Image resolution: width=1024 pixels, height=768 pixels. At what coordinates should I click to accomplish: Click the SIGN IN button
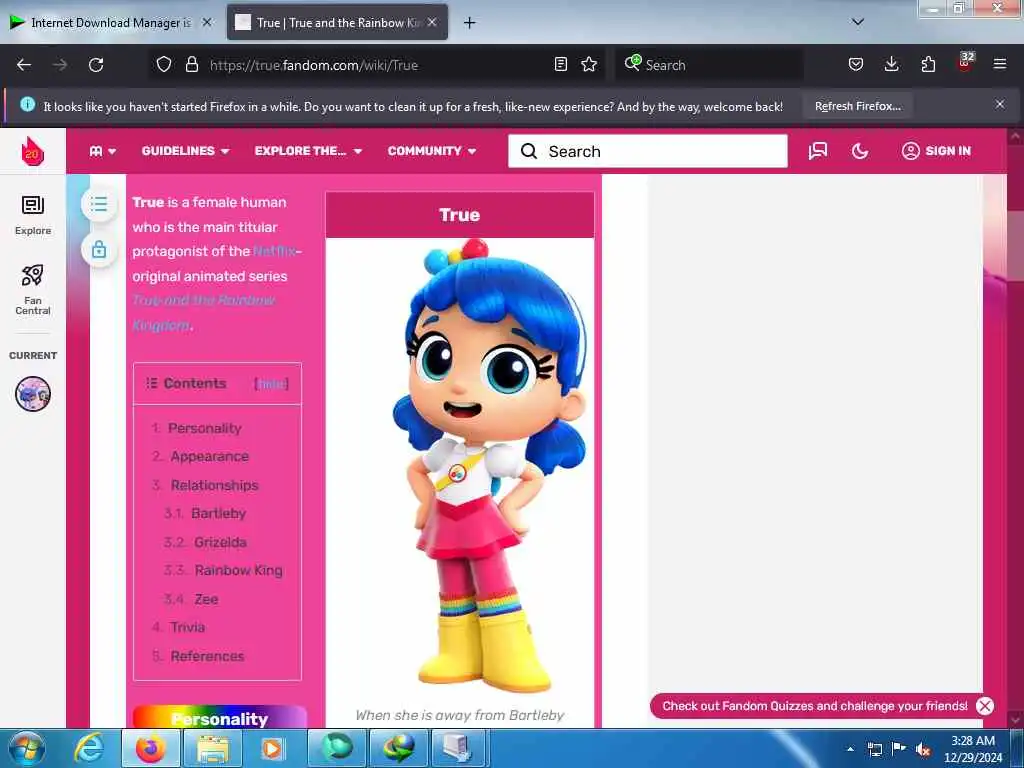pos(936,151)
